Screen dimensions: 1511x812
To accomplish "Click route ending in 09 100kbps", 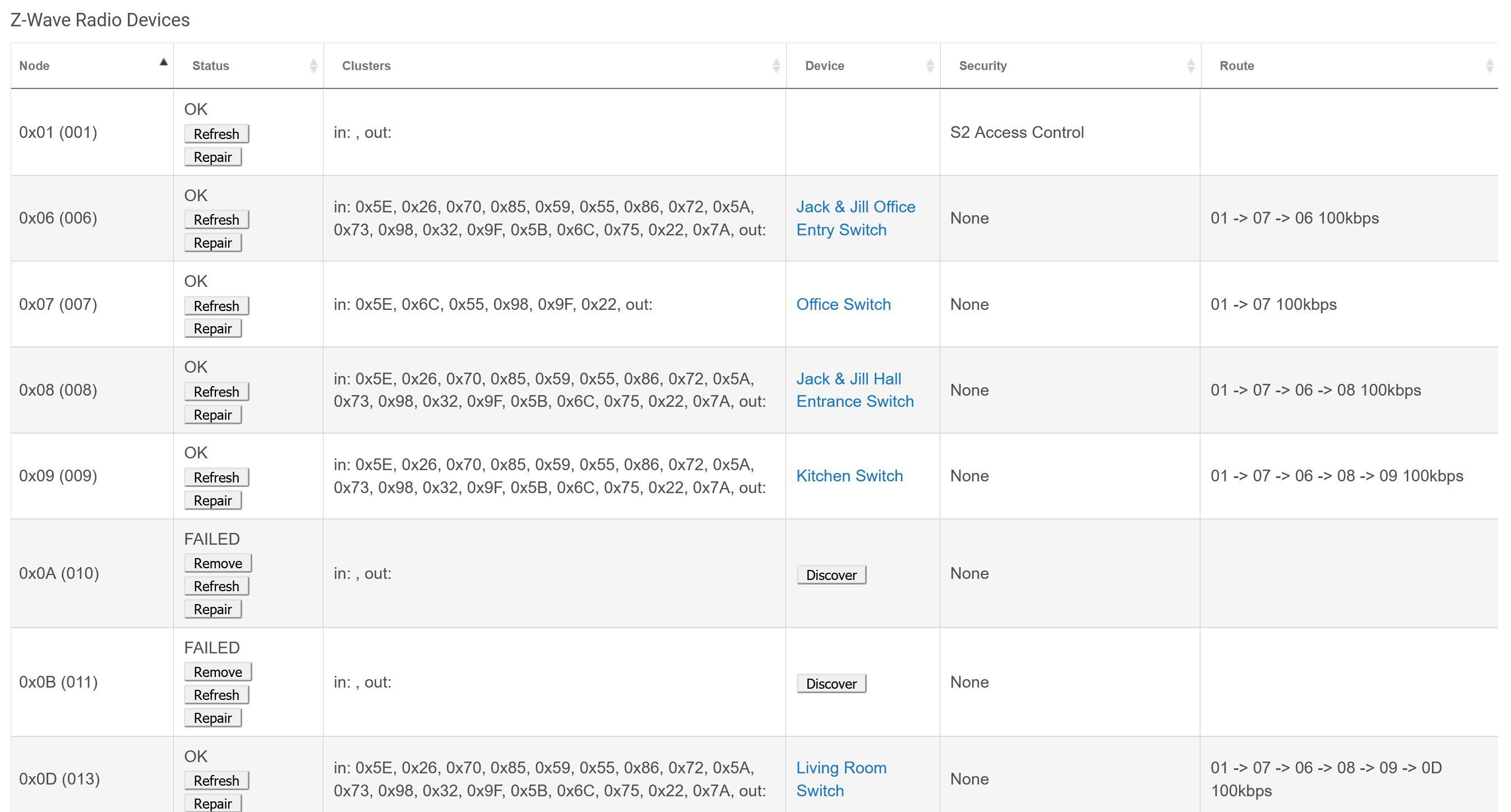I will coord(1337,475).
